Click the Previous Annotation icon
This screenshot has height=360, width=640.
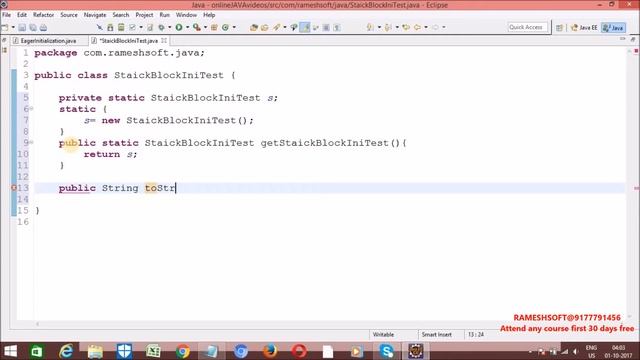click(388, 27)
